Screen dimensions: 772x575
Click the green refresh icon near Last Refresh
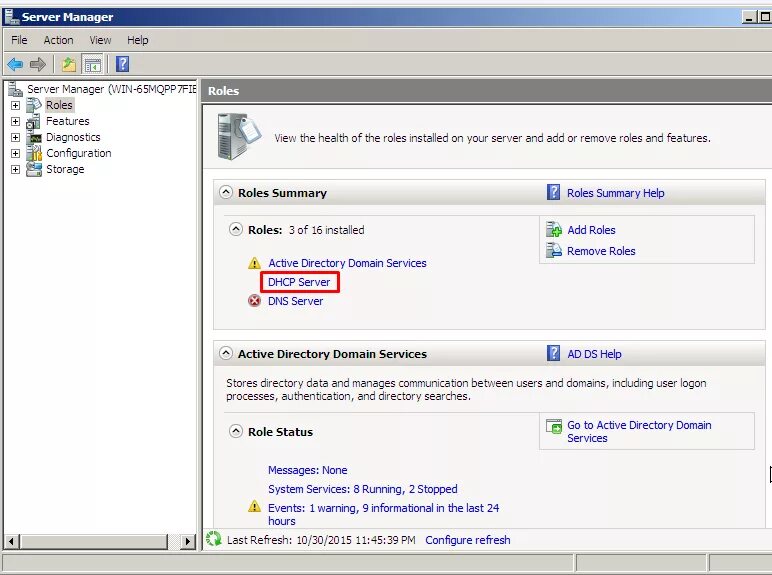pos(214,539)
